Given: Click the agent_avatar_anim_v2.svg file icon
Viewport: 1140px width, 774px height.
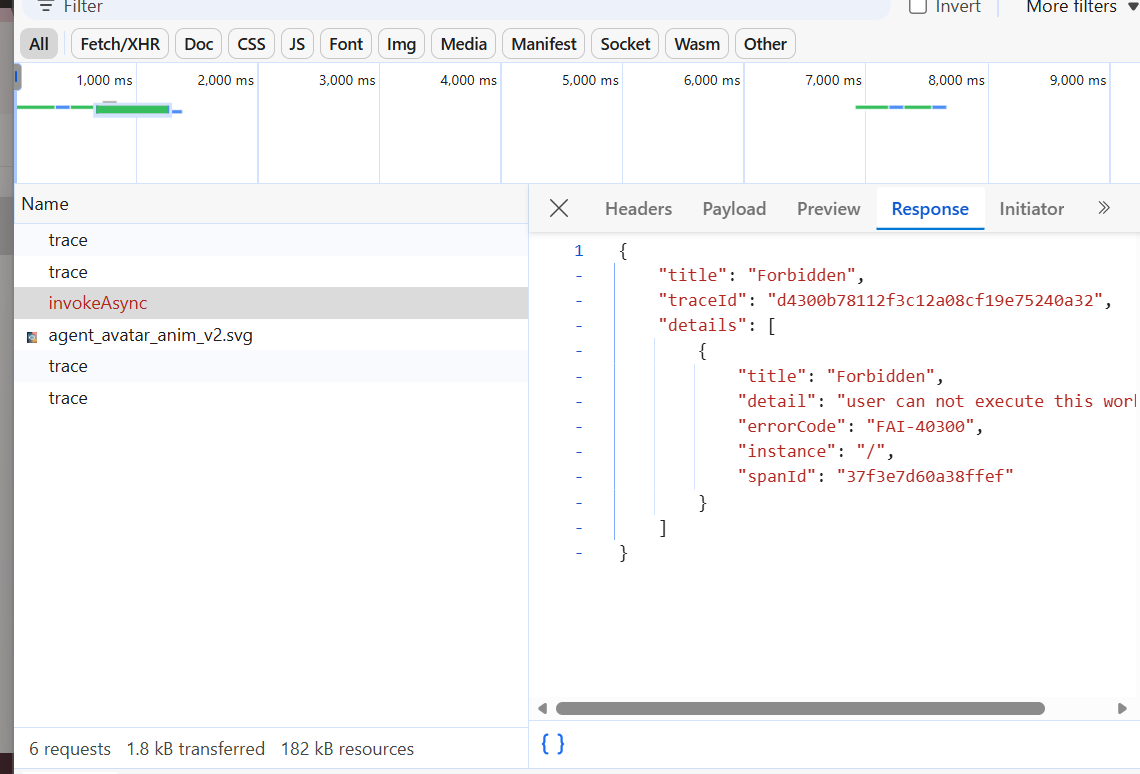Looking at the screenshot, I should click(32, 336).
